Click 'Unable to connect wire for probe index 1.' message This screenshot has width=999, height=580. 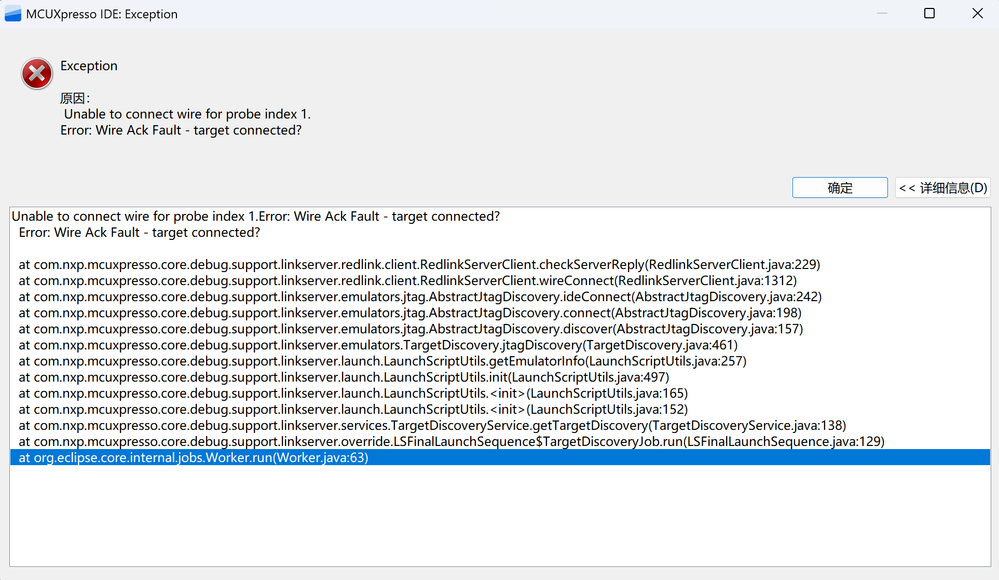187,114
